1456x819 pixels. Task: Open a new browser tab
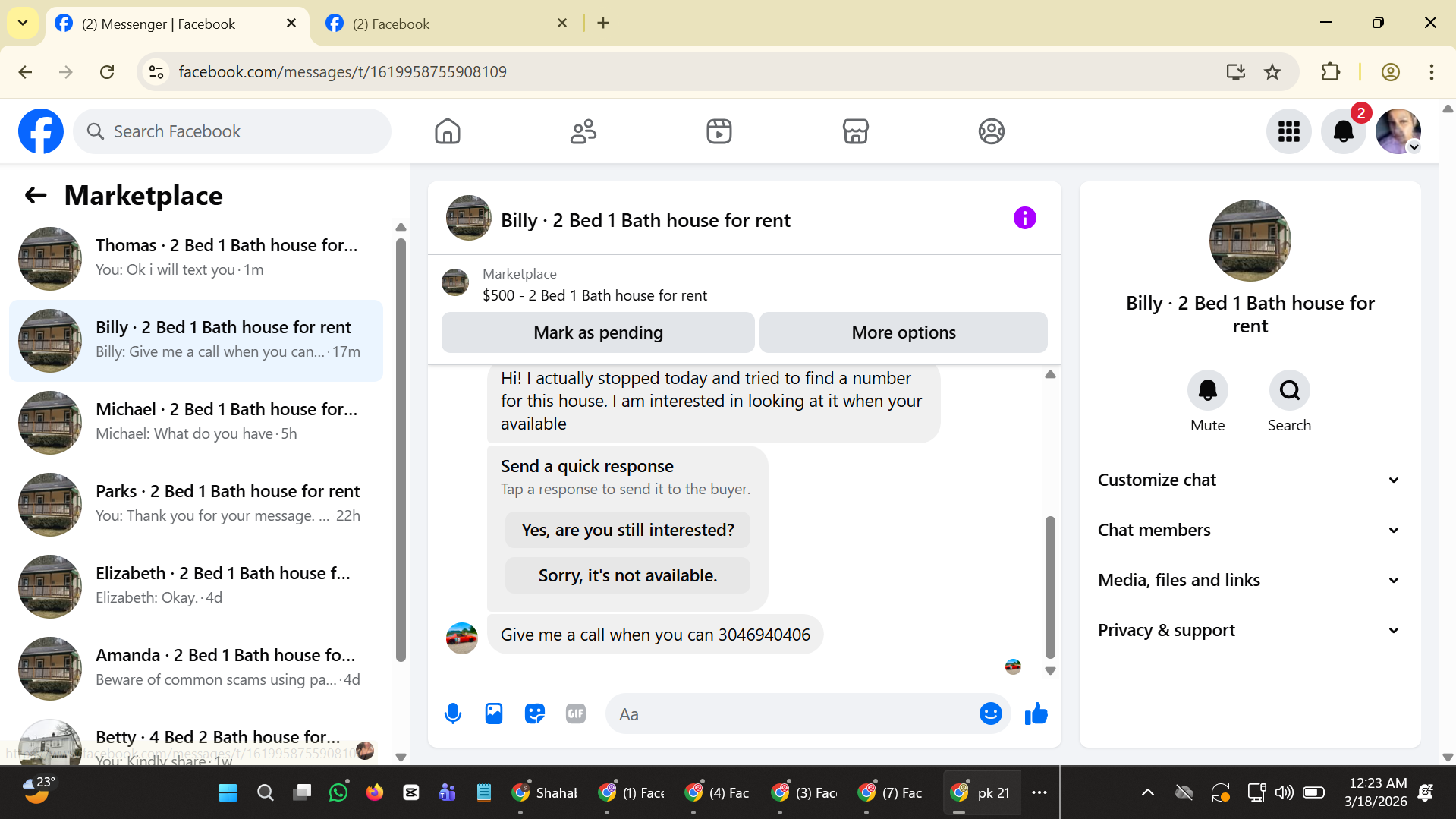tap(603, 23)
